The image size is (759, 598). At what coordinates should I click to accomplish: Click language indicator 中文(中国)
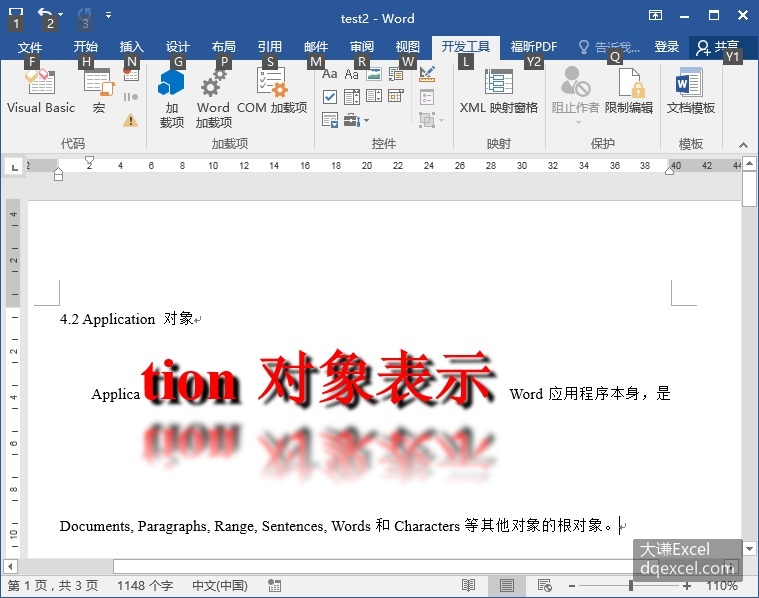220,585
